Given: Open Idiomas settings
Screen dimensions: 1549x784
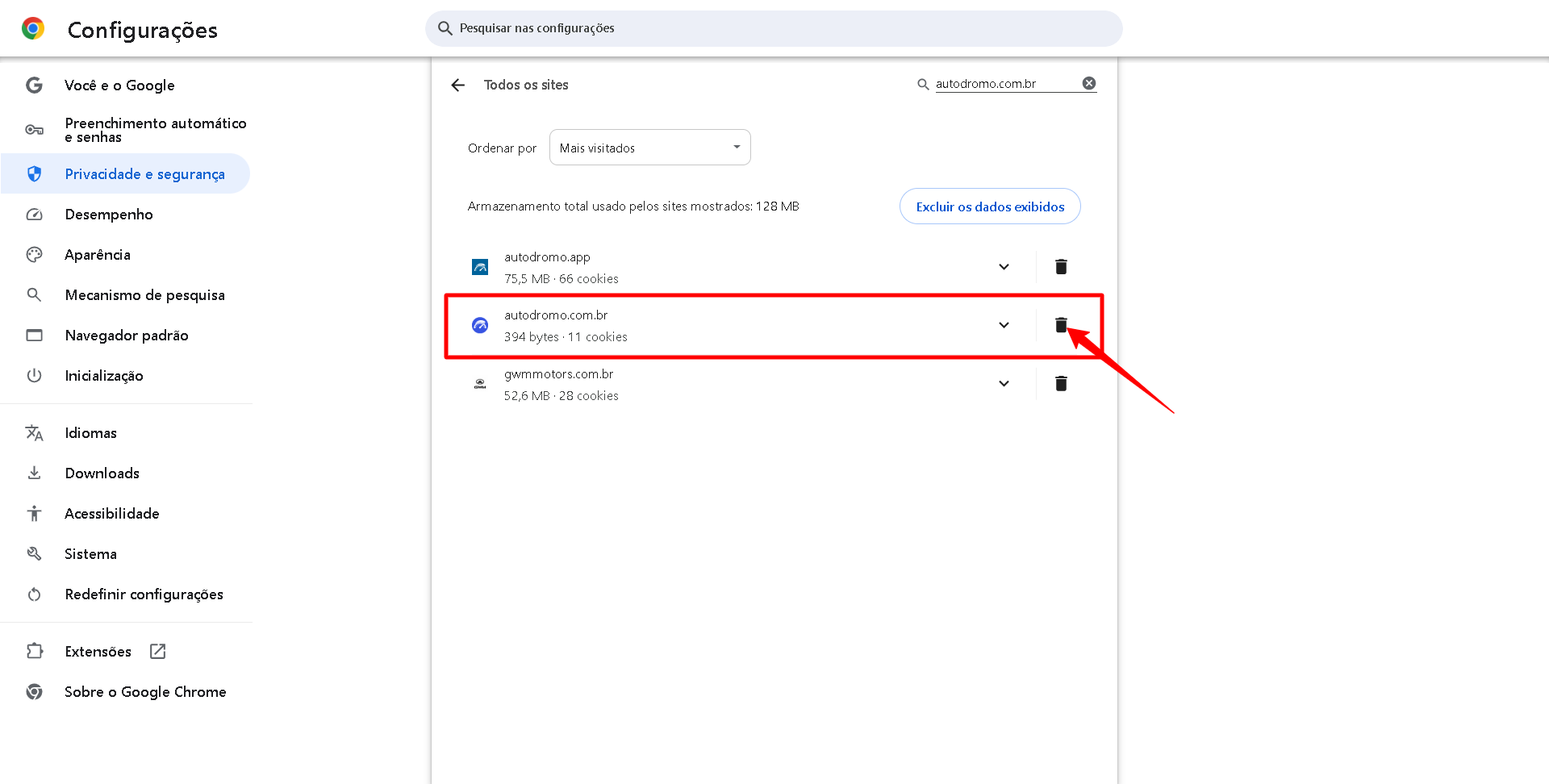Looking at the screenshot, I should coord(90,433).
